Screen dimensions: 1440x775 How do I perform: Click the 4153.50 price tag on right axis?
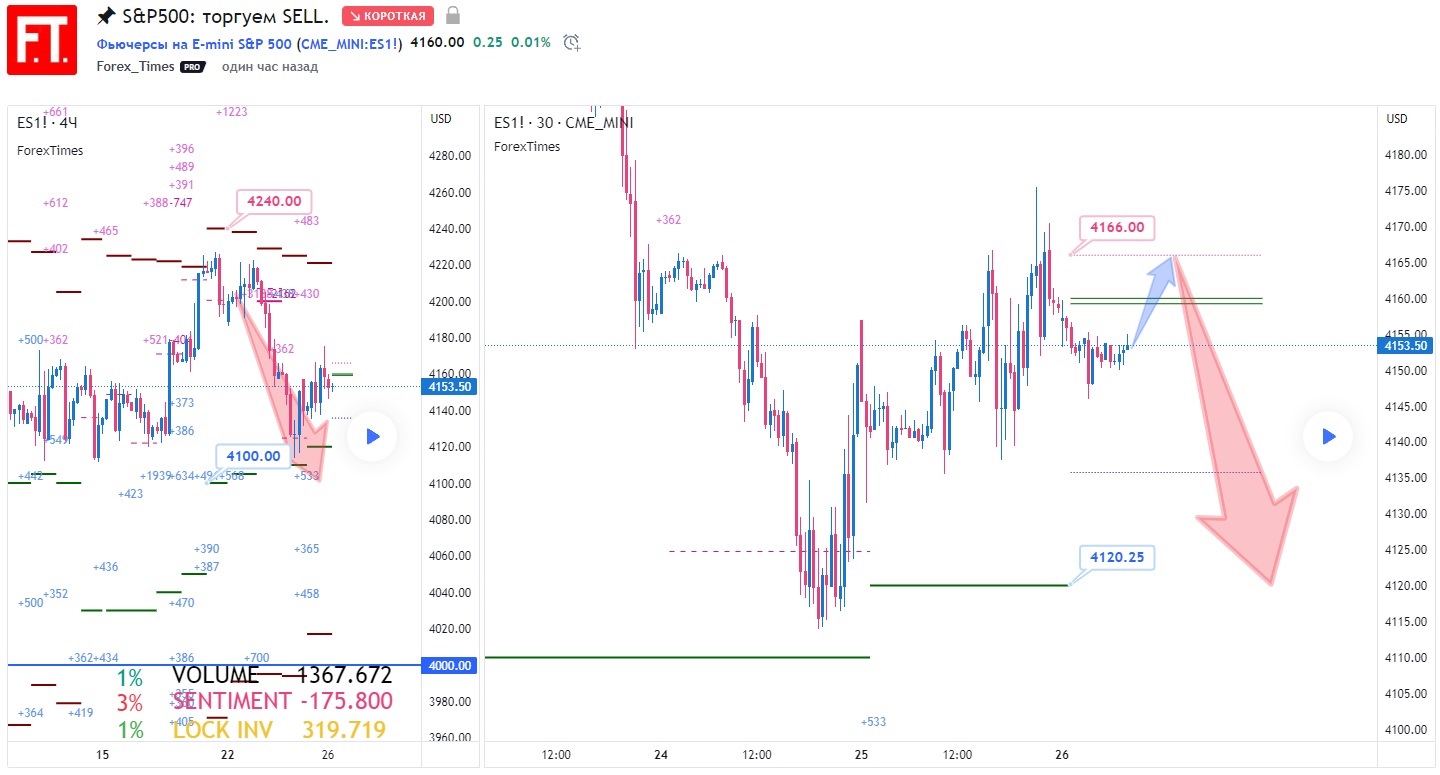1406,346
